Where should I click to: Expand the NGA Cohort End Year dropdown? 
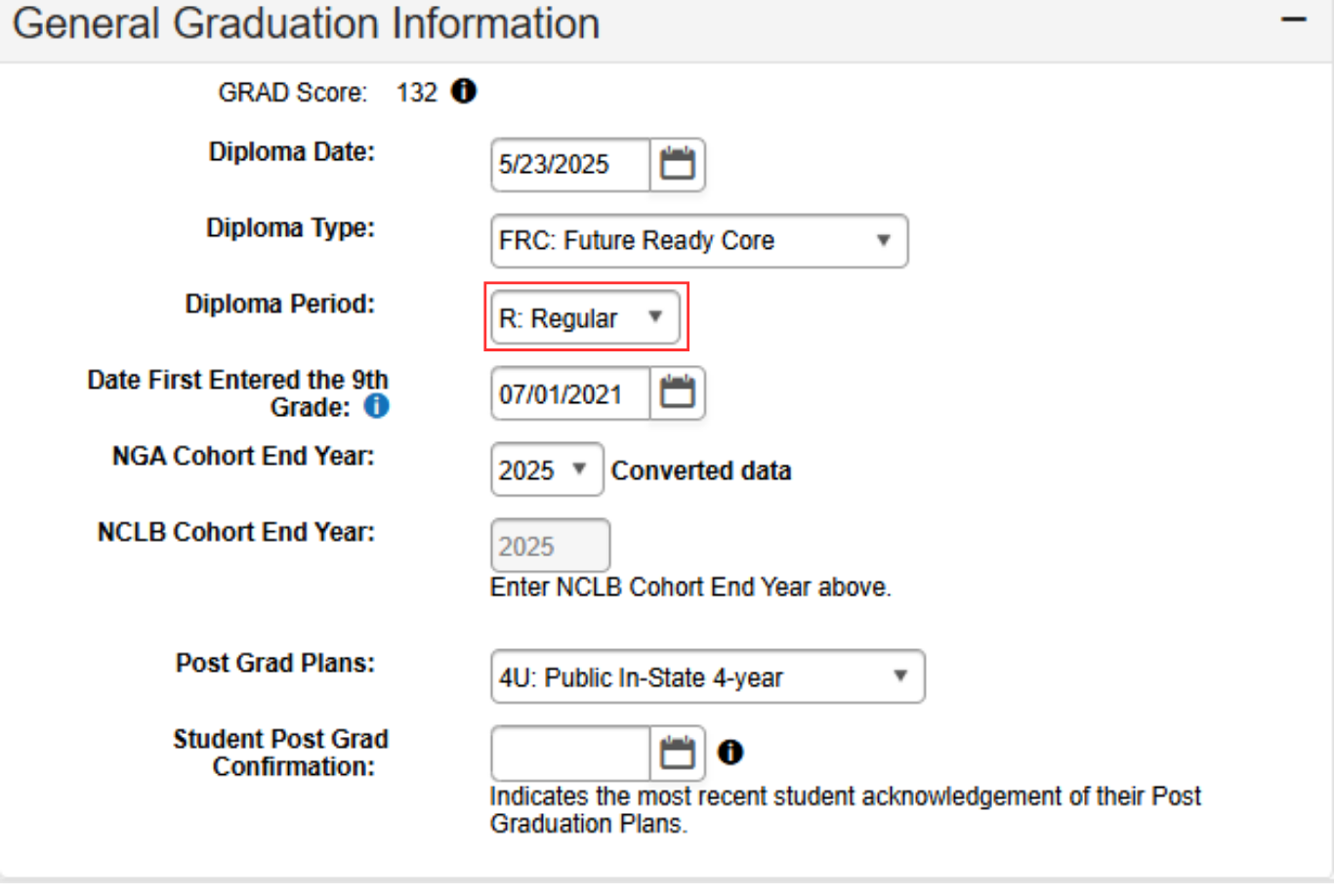click(546, 469)
